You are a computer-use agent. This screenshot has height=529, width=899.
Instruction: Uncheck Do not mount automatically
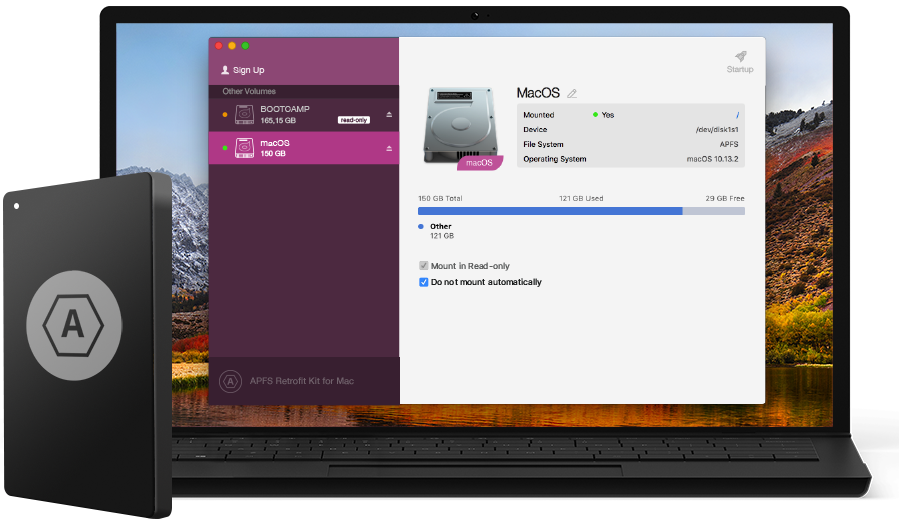[x=424, y=282]
